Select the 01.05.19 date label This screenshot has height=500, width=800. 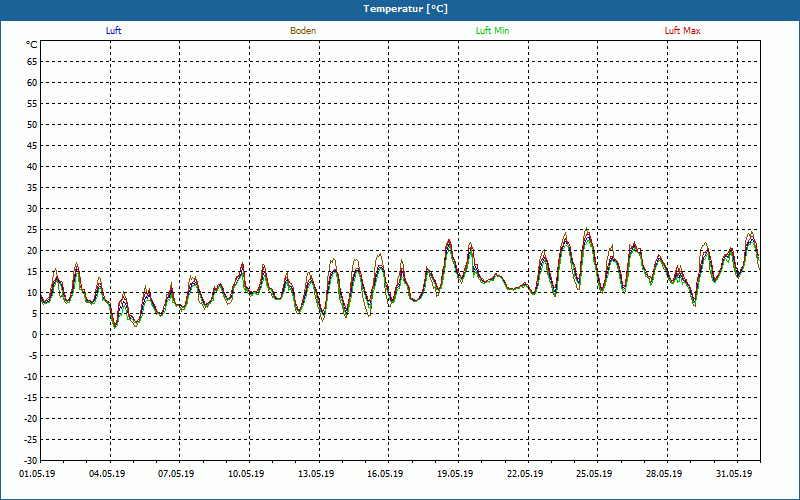tap(38, 474)
